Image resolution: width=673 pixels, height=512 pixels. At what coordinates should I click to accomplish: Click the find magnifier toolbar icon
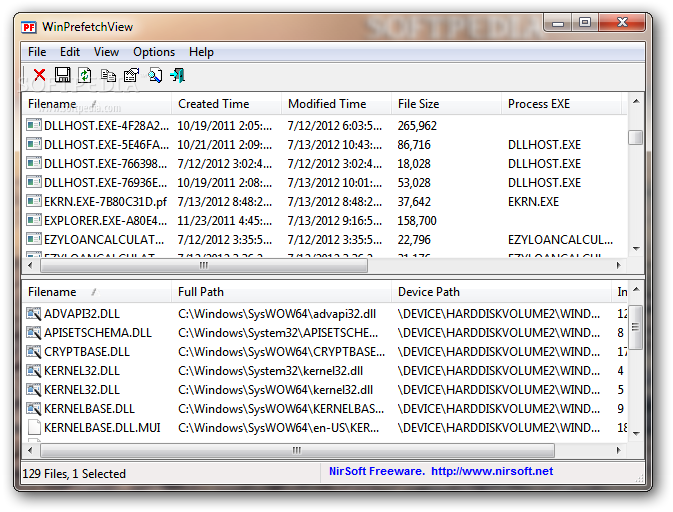point(155,75)
